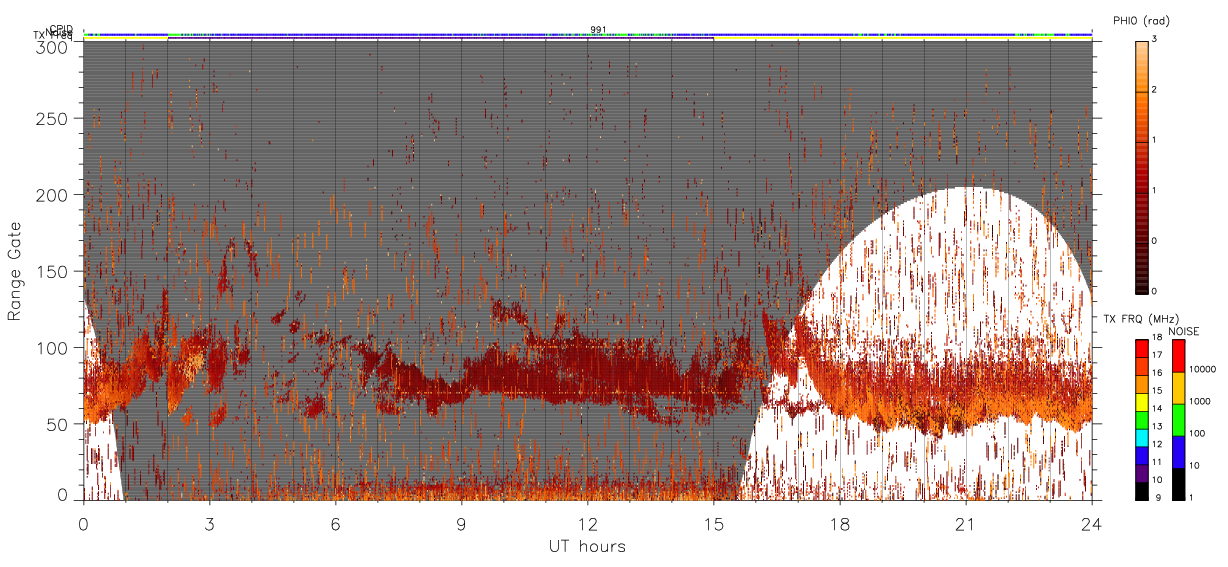
Task: Pick the purple 10–11 MHz TX FRQ swatch
Action: coord(1142,473)
